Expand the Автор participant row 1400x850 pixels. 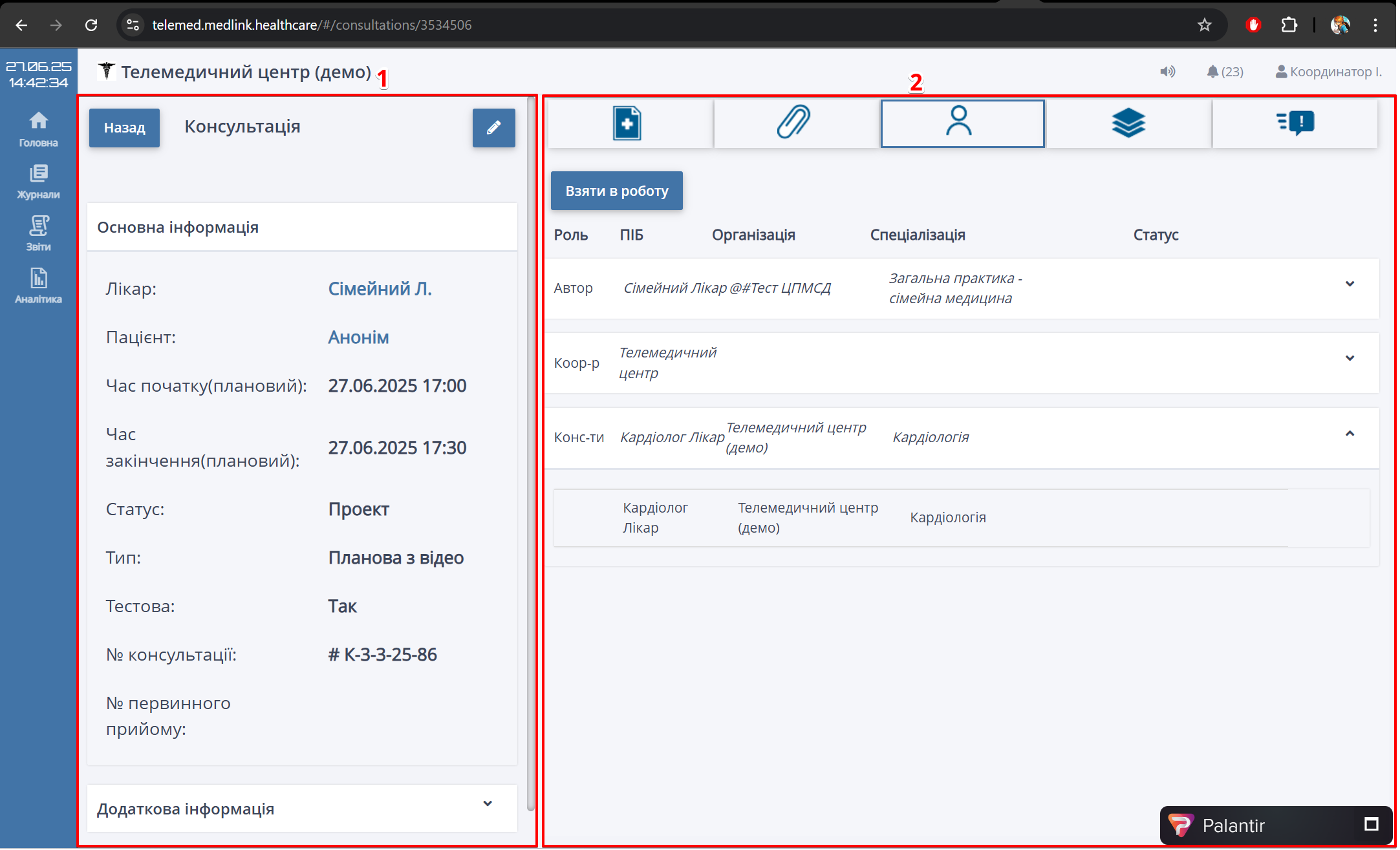coord(1350,284)
